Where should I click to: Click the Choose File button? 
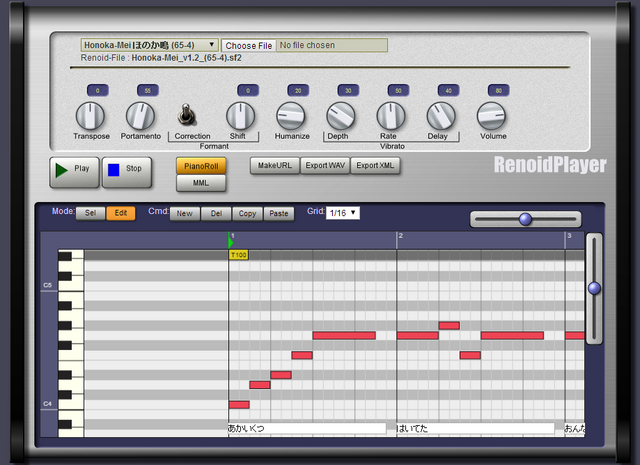tap(249, 45)
